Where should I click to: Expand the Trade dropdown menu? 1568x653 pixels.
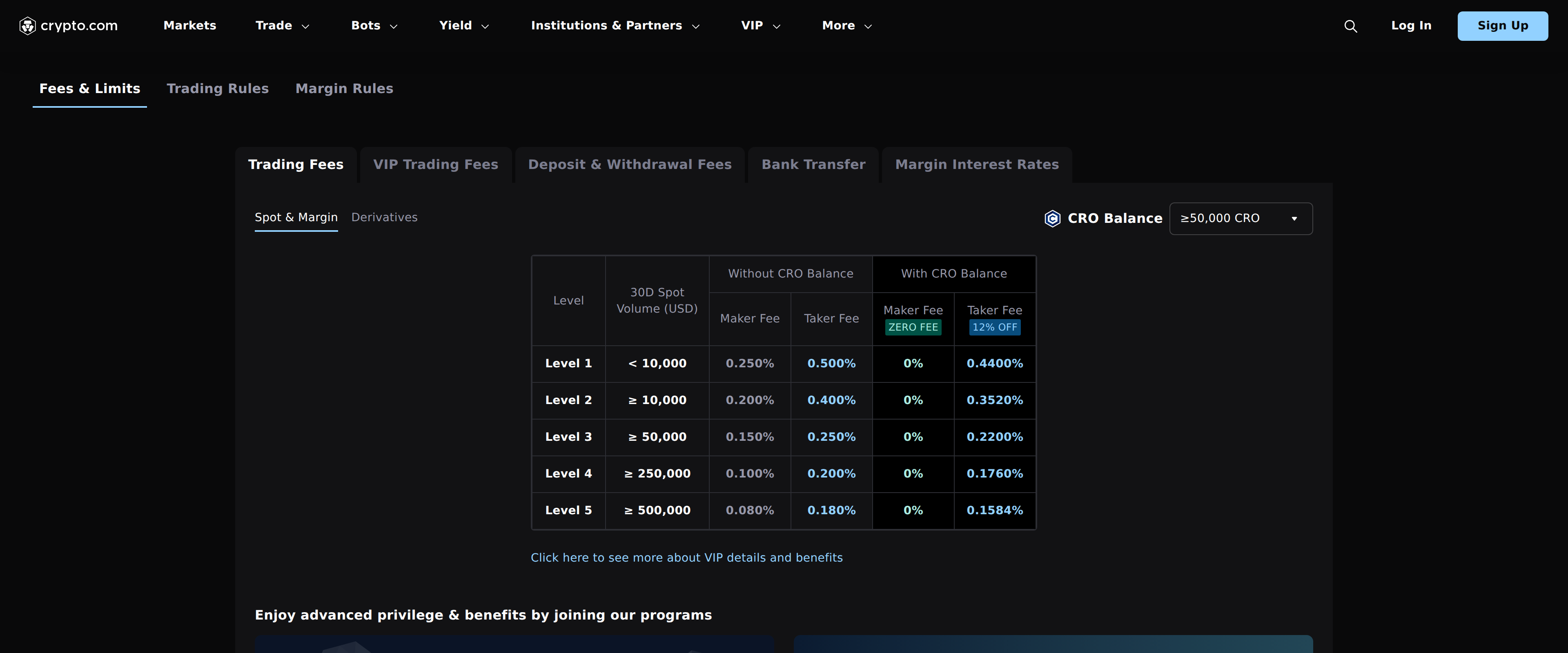pyautogui.click(x=283, y=26)
